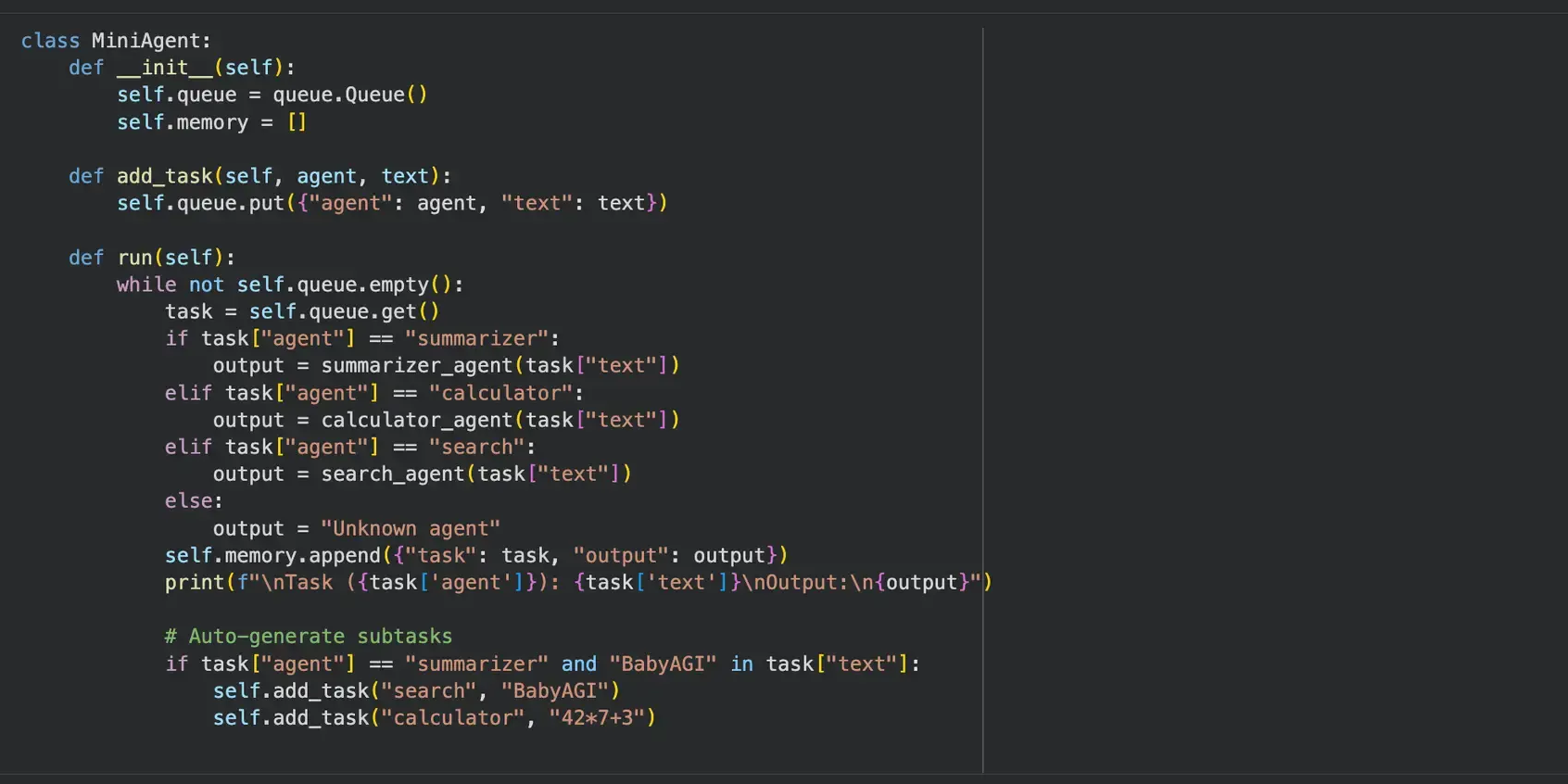The image size is (1568, 784).
Task: Click the run method name in its definition
Action: pyautogui.click(x=134, y=258)
